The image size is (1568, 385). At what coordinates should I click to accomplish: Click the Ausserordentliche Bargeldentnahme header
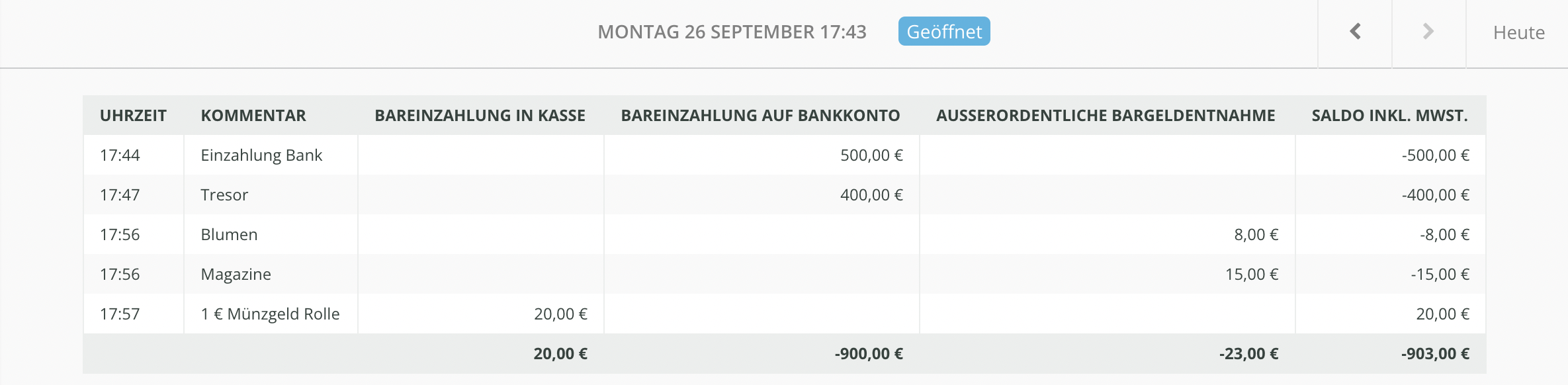tap(1106, 116)
